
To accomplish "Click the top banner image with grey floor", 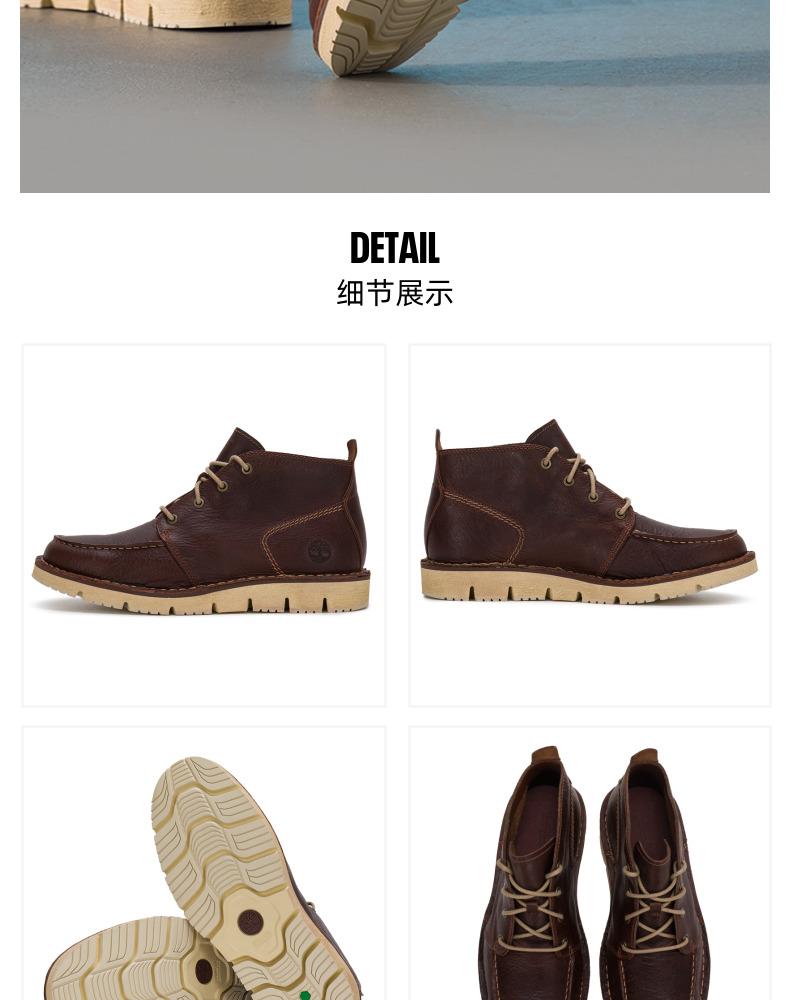I will coord(395,96).
